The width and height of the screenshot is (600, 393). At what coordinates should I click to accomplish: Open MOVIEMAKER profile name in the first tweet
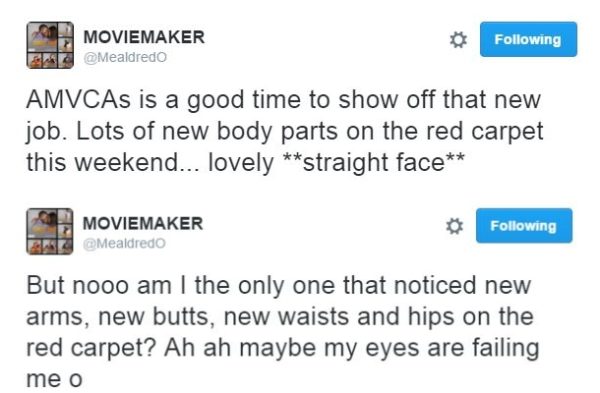point(144,37)
